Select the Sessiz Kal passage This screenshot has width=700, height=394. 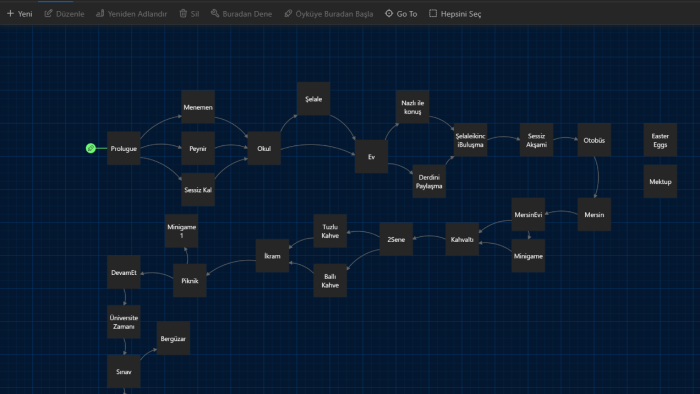point(198,190)
